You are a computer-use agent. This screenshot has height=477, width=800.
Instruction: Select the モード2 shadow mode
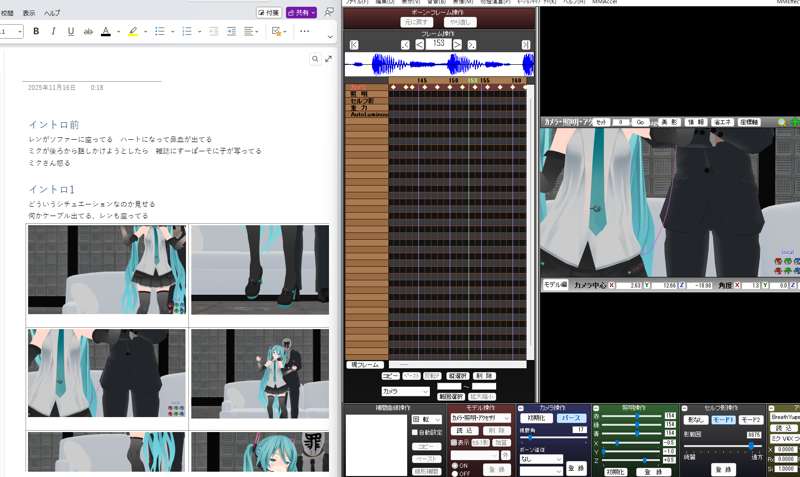[751, 419]
